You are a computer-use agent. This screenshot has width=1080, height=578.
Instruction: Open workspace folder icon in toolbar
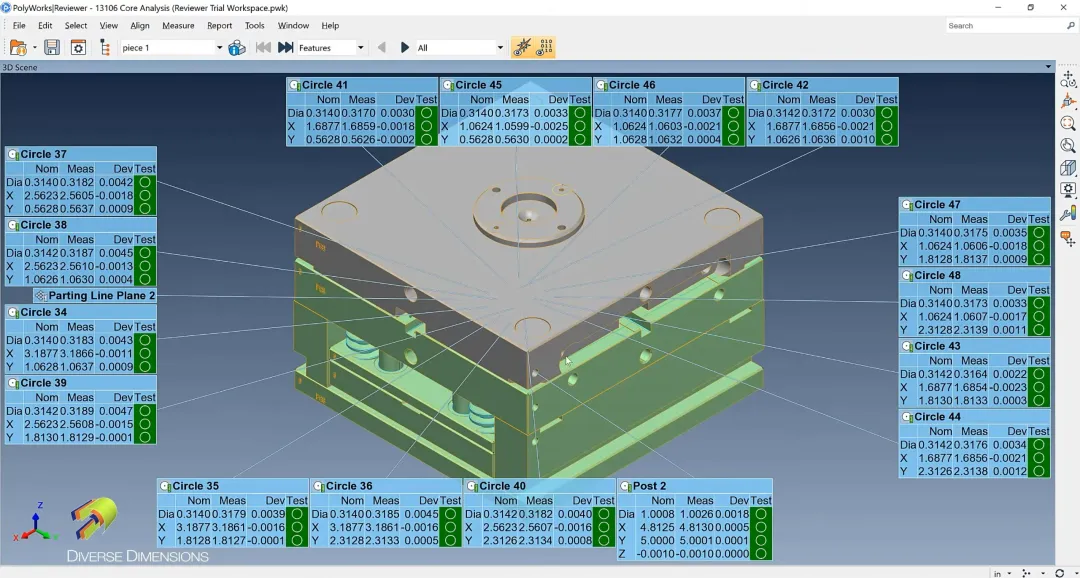(17, 48)
